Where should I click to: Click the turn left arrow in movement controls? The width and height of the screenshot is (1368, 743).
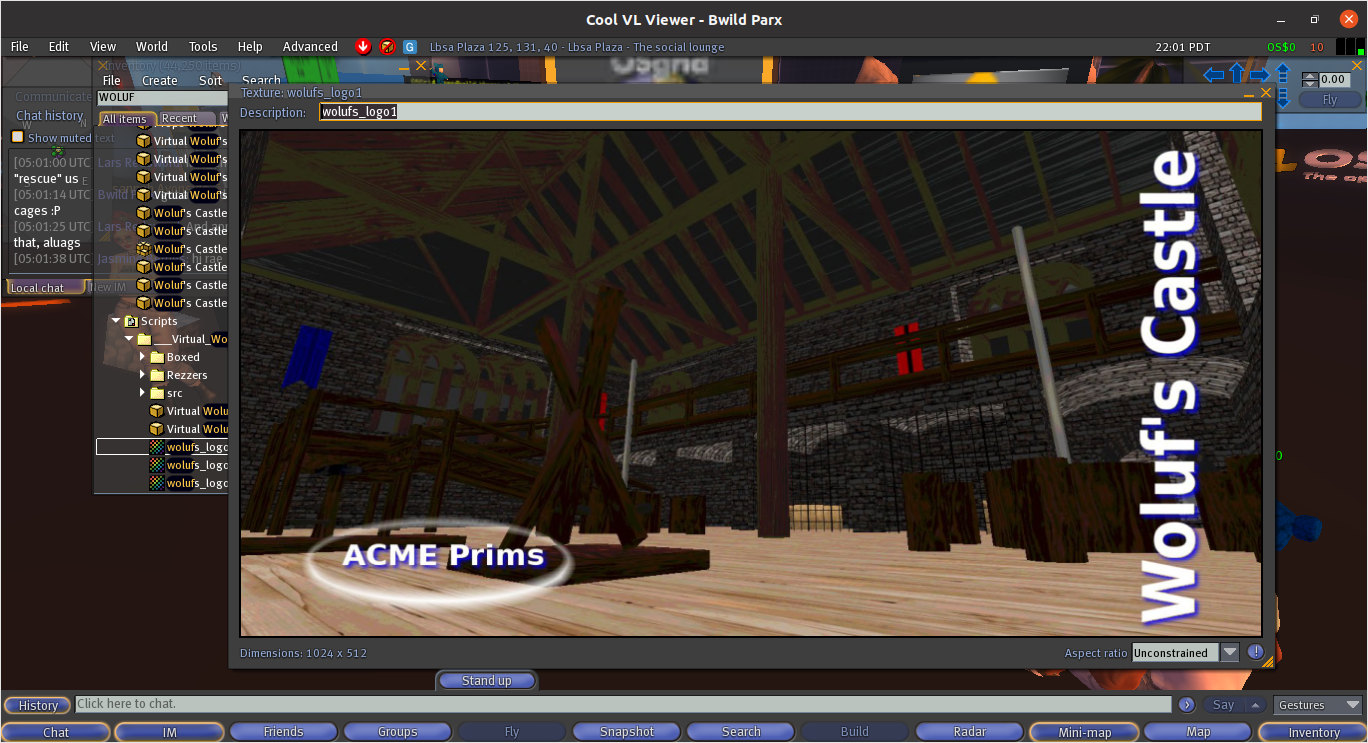tap(1213, 75)
